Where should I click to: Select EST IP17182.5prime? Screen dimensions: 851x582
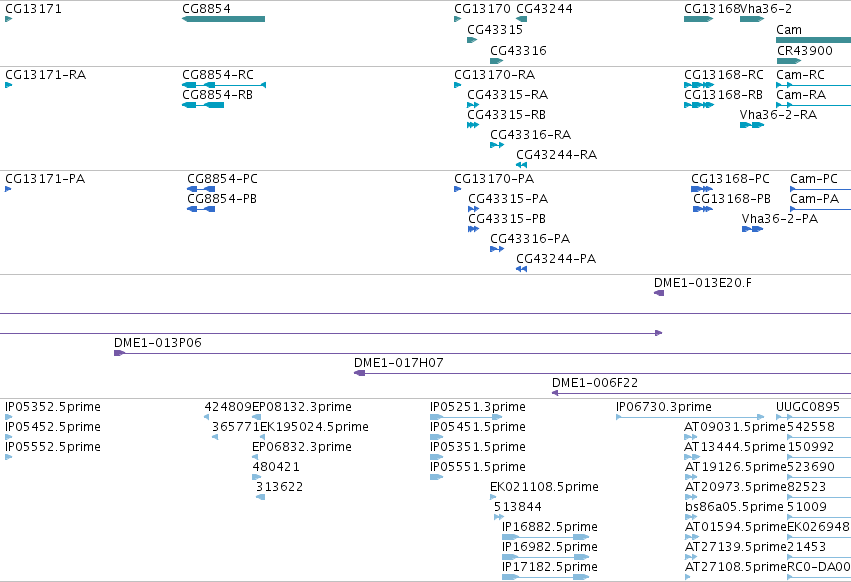click(550, 566)
